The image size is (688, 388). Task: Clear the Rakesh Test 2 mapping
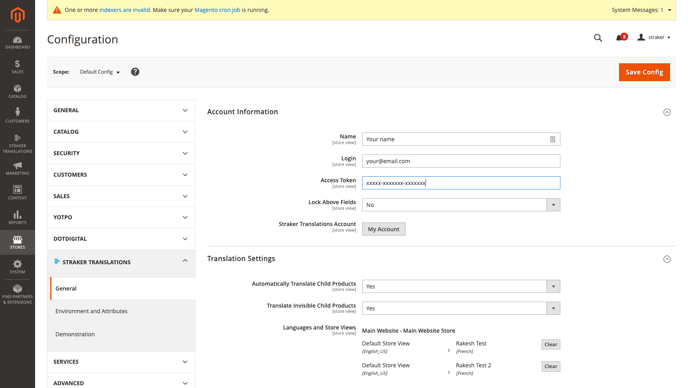click(x=551, y=366)
